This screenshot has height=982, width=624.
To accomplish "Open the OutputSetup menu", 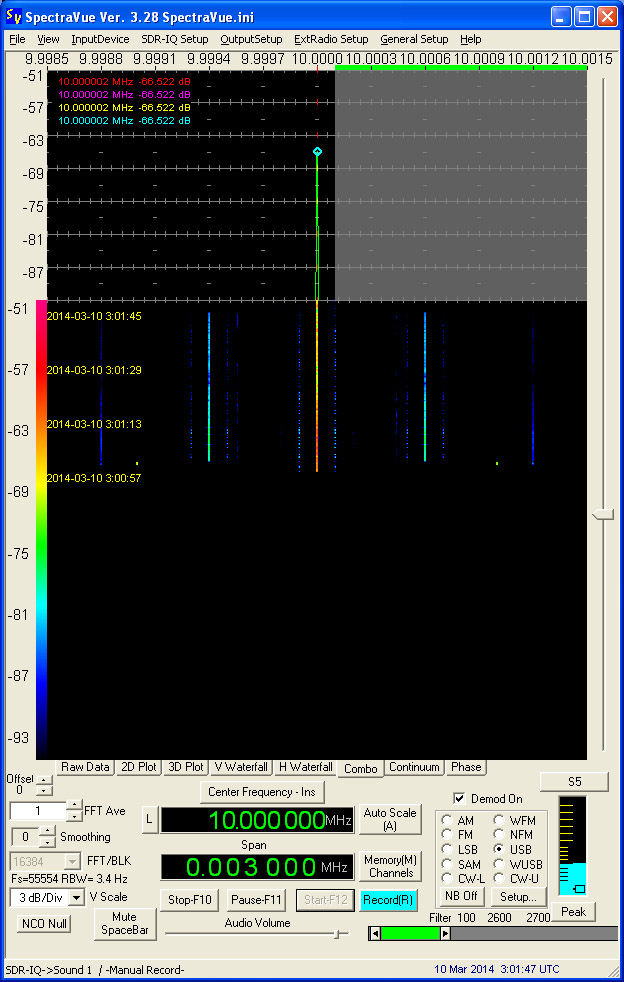I will 251,39.
